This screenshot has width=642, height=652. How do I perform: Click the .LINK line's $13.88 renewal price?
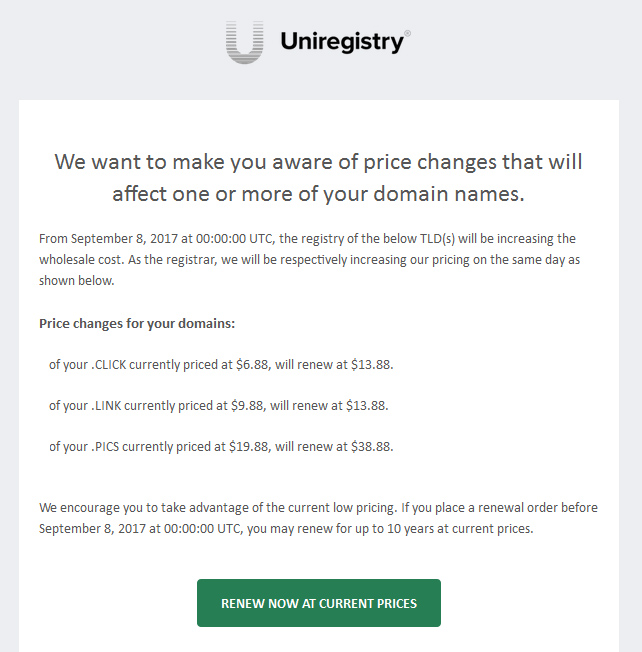tap(367, 405)
